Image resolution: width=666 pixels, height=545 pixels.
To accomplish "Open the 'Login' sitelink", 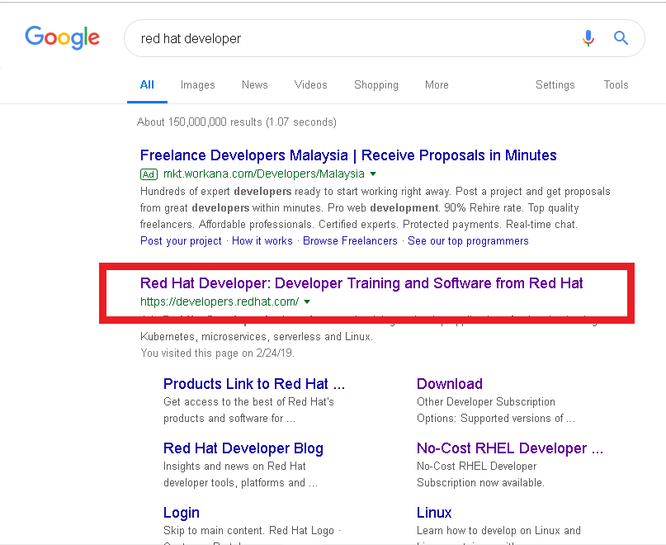I will [x=181, y=513].
